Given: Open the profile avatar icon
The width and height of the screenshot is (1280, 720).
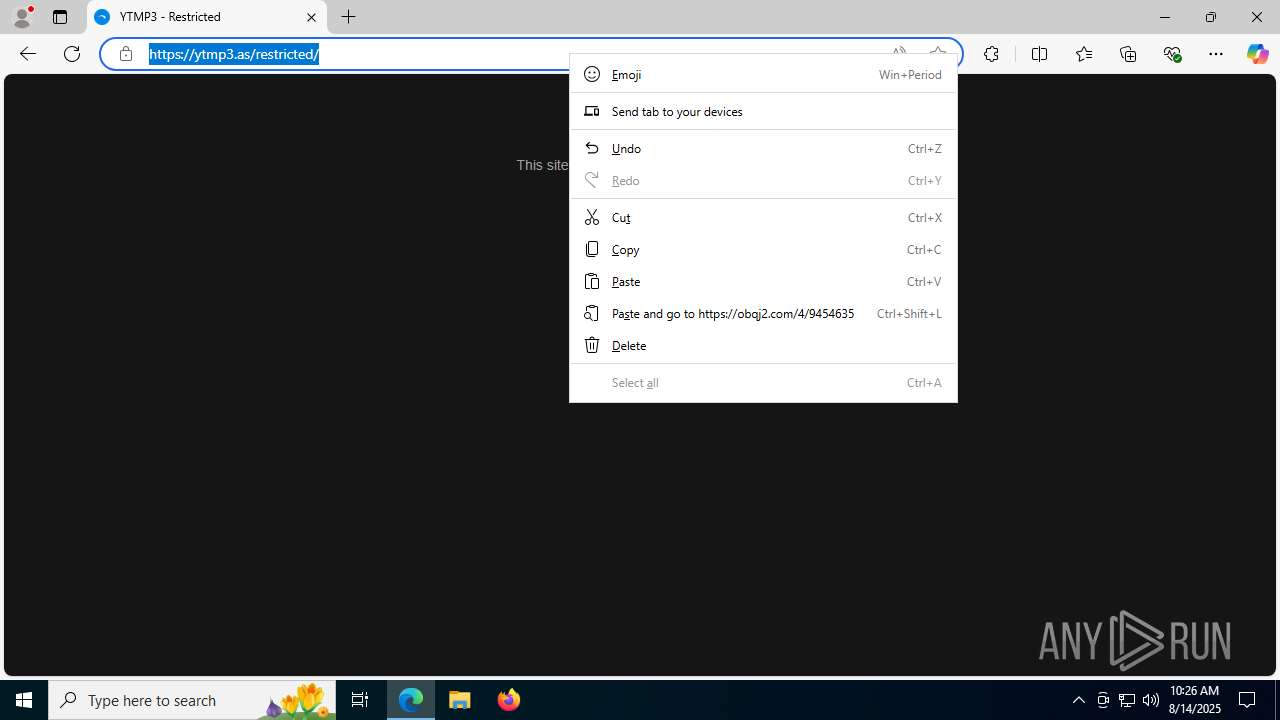Looking at the screenshot, I should (x=22, y=17).
